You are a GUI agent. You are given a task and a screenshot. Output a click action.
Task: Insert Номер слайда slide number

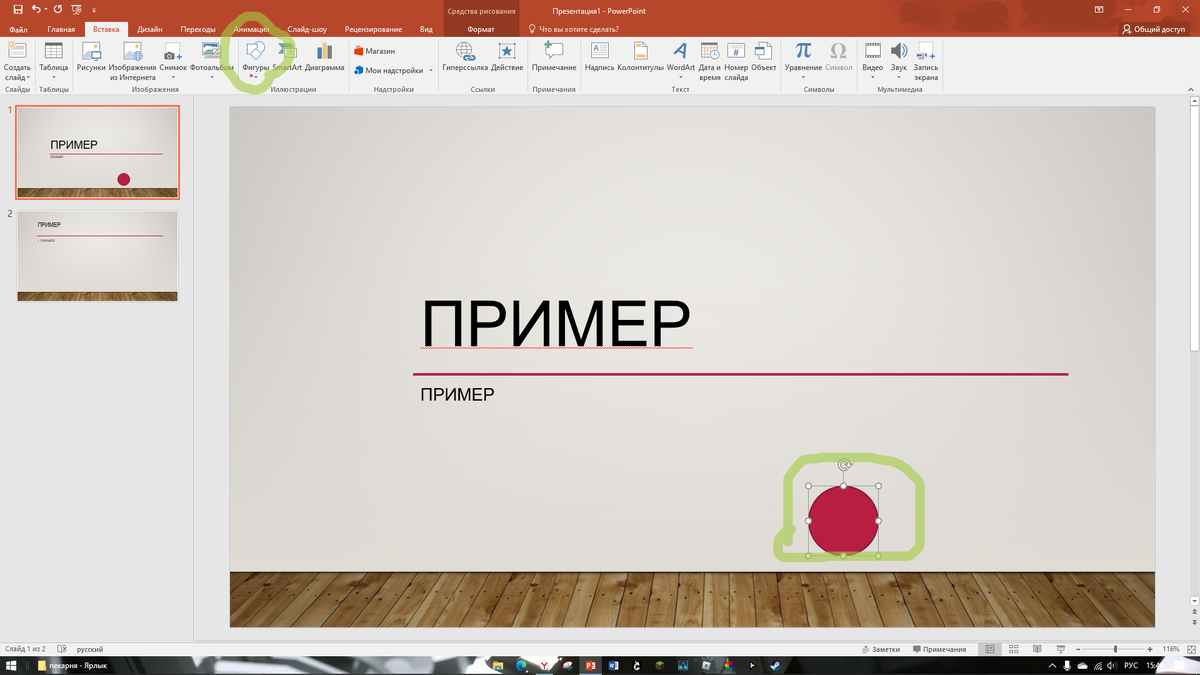(x=736, y=61)
